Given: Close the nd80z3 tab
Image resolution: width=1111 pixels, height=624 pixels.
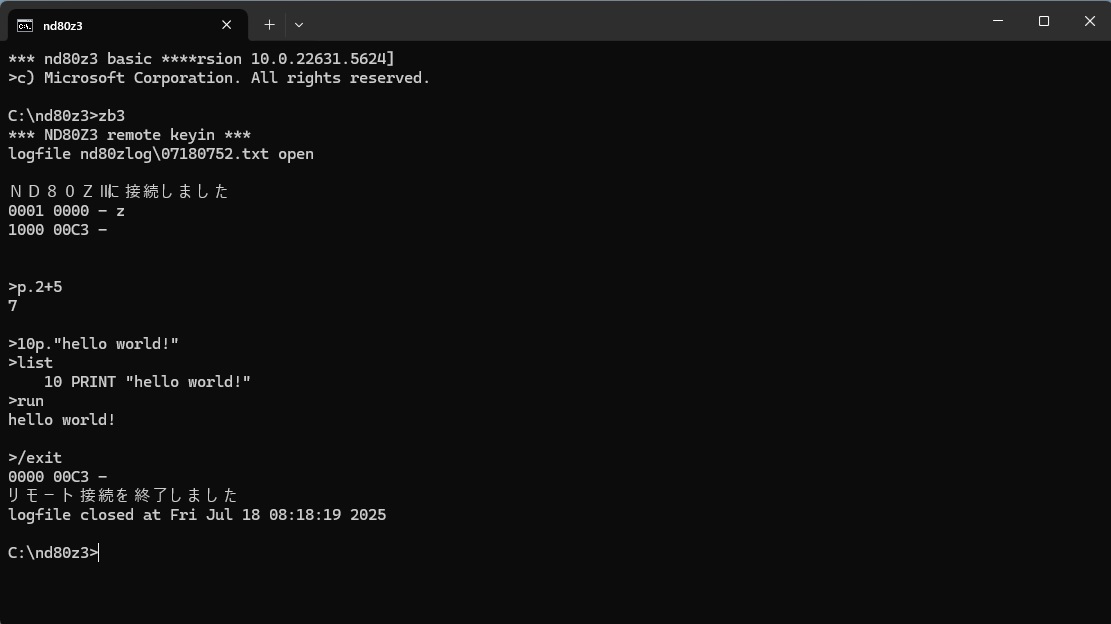Looking at the screenshot, I should pos(227,25).
